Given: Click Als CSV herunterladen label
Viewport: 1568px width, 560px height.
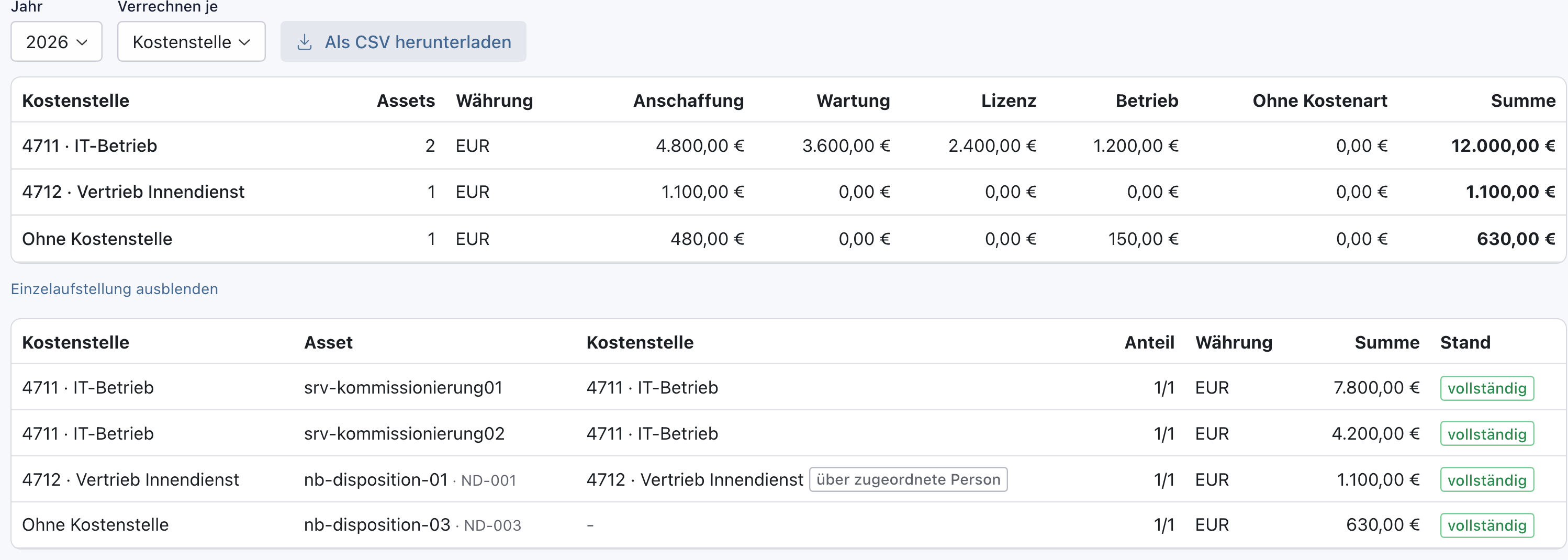Looking at the screenshot, I should click(418, 42).
